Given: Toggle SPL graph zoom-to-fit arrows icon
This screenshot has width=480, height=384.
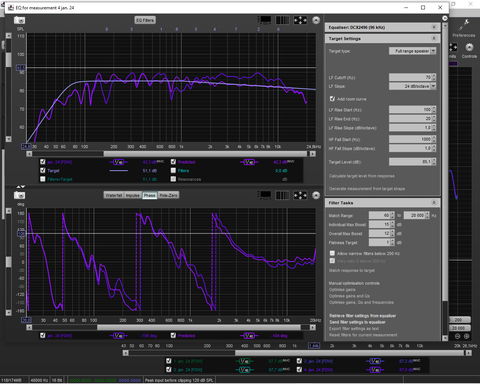Looking at the screenshot, I should pos(300,20).
